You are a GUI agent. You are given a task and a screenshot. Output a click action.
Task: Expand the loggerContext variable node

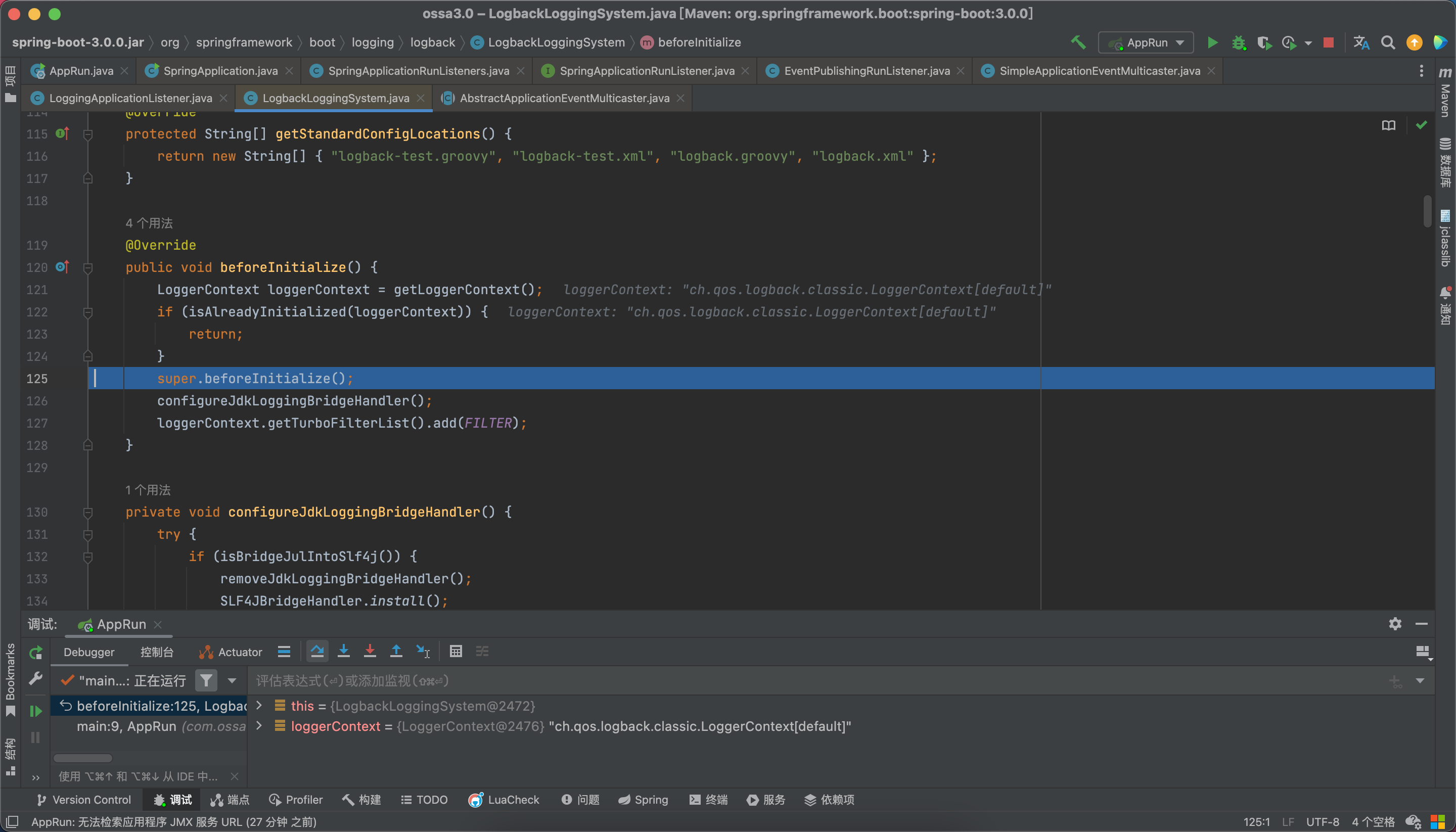tap(259, 726)
